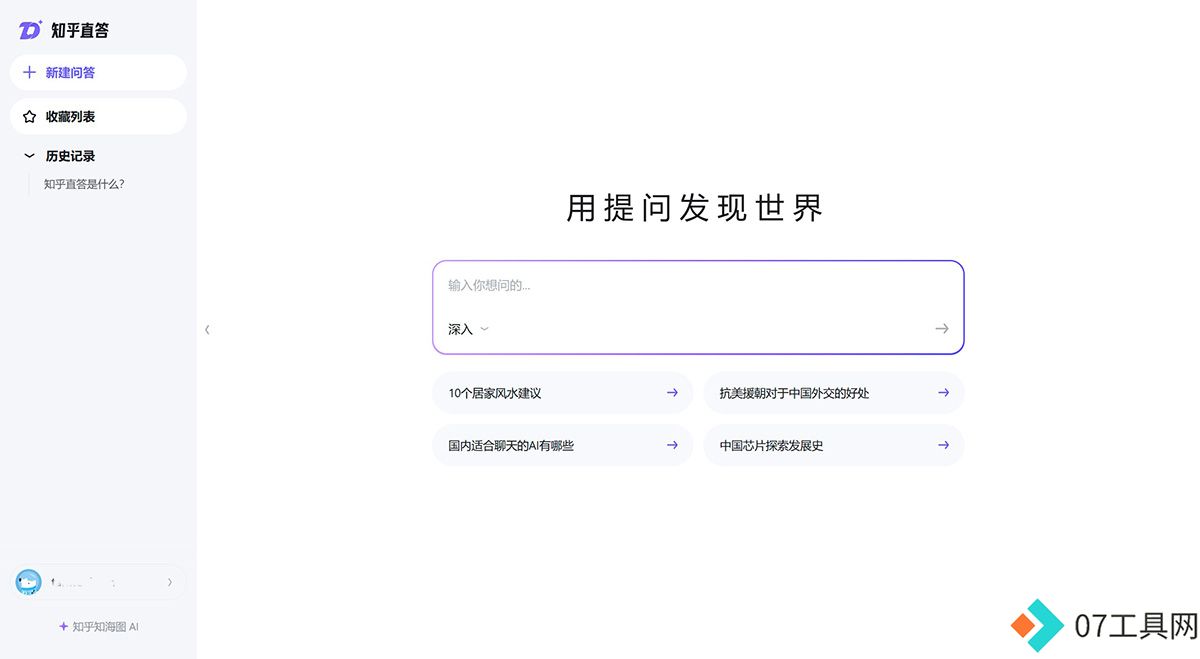Collapse the sidebar with the arrow handle
This screenshot has height=659, width=1200.
point(207,329)
